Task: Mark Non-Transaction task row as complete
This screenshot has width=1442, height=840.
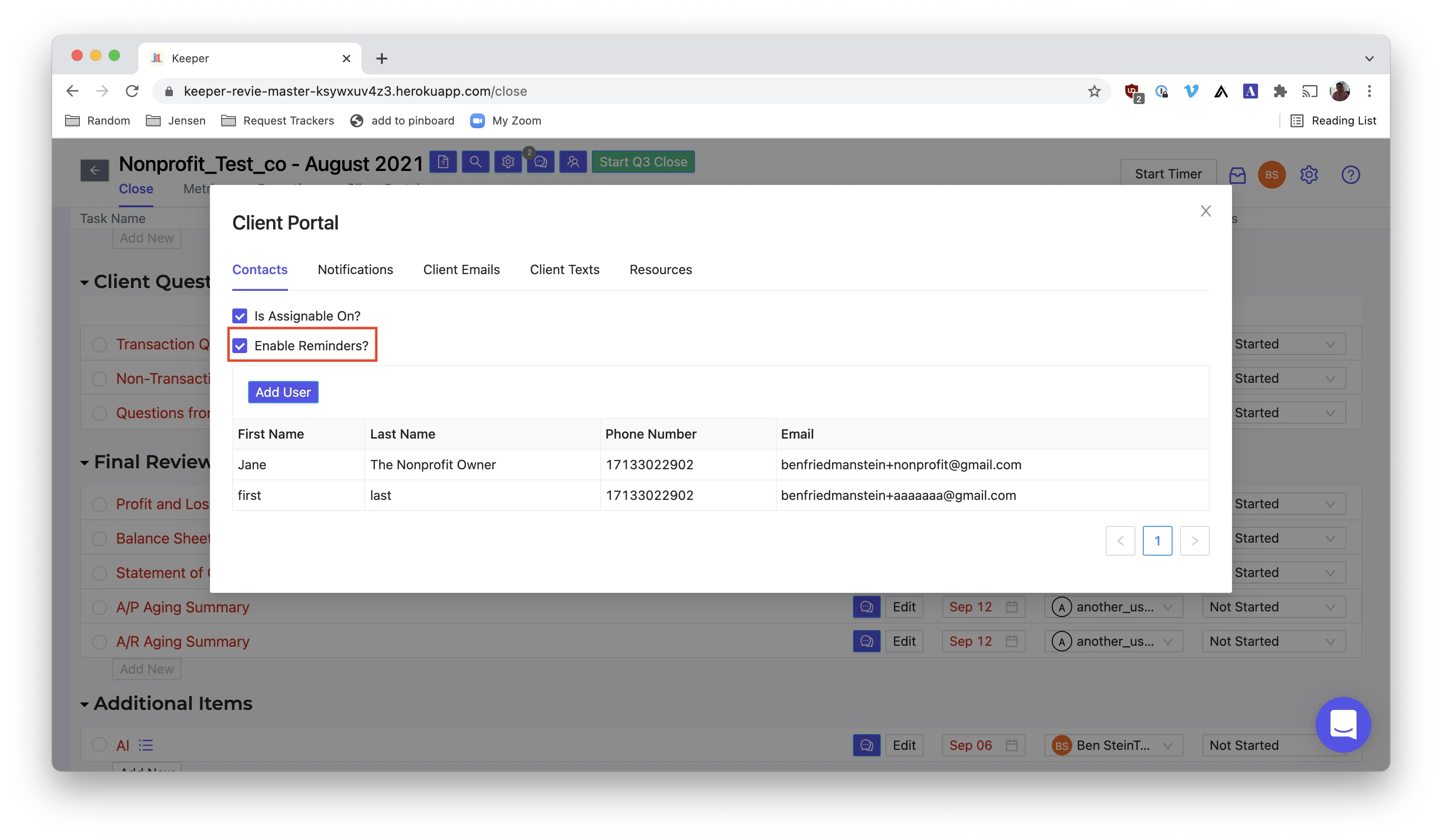Action: click(99, 379)
